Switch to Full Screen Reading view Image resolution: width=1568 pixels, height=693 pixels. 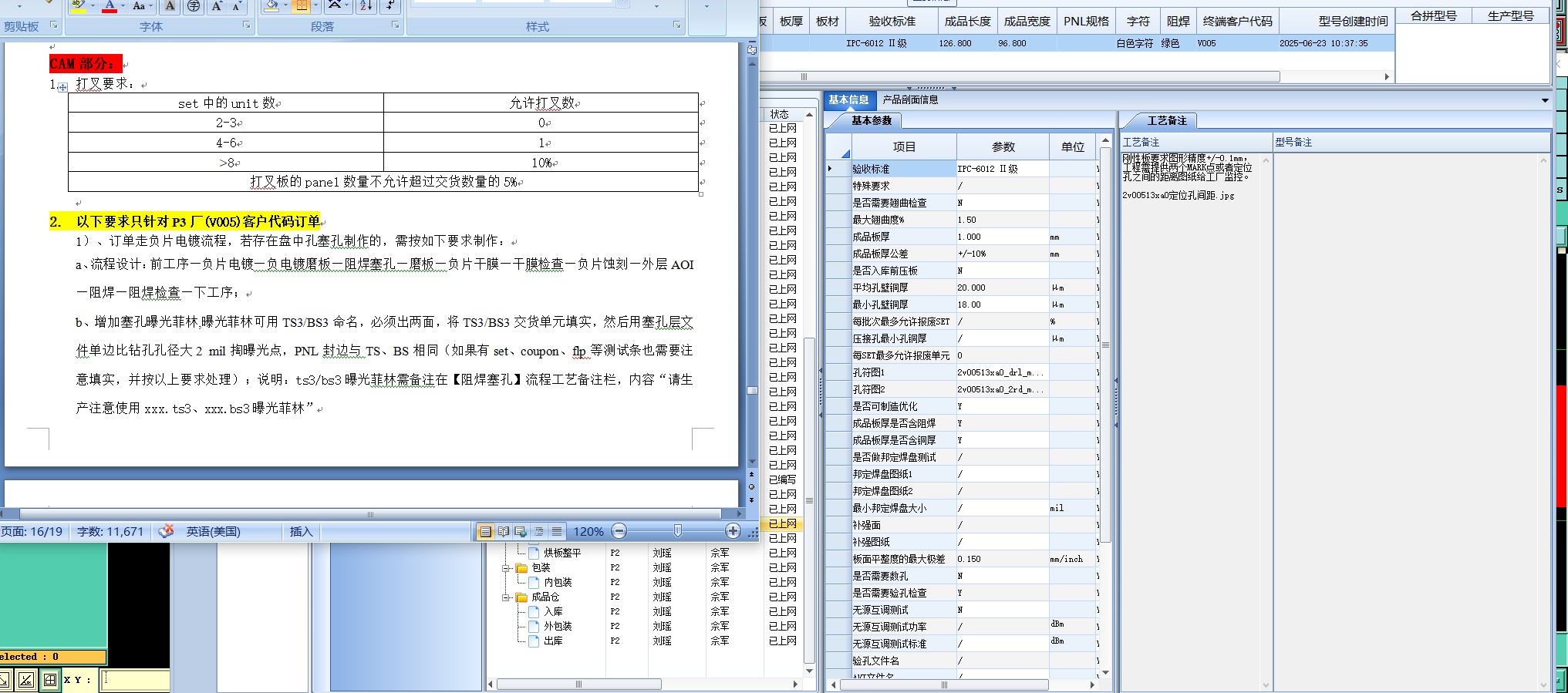[x=503, y=531]
